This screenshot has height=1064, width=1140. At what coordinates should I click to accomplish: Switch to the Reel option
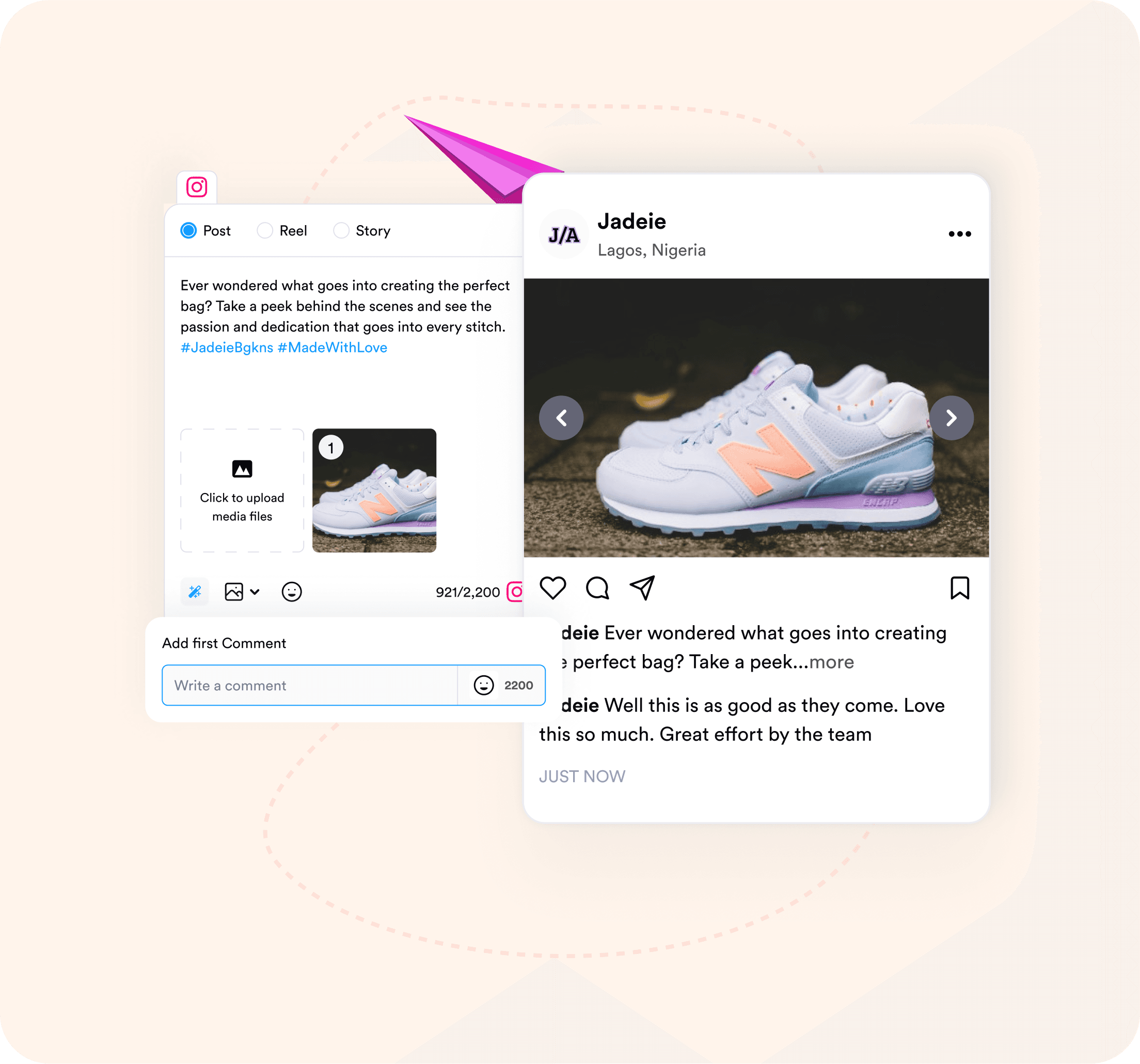coord(264,230)
